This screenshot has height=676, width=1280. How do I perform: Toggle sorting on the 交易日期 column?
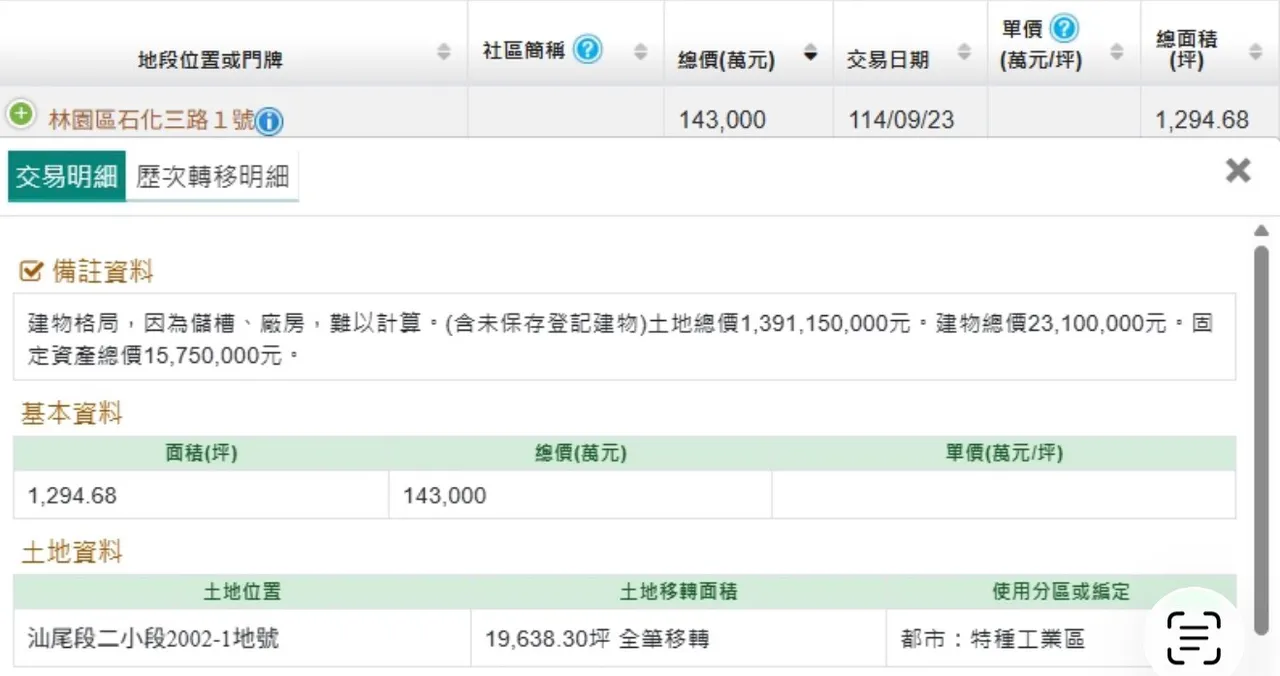pos(963,50)
